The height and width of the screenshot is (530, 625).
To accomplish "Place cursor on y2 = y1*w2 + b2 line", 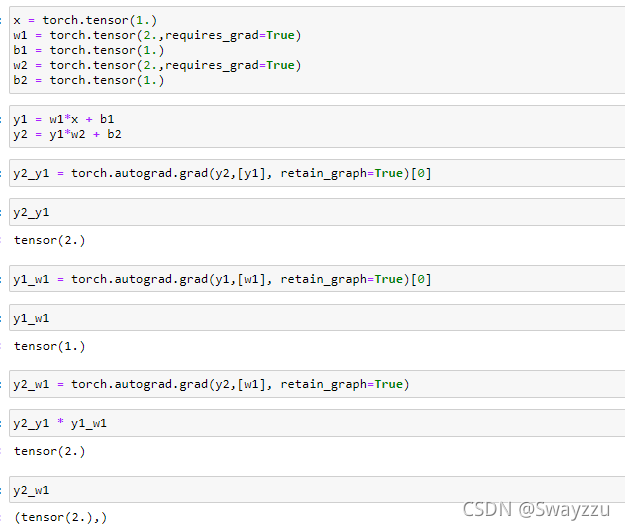I will 67,134.
